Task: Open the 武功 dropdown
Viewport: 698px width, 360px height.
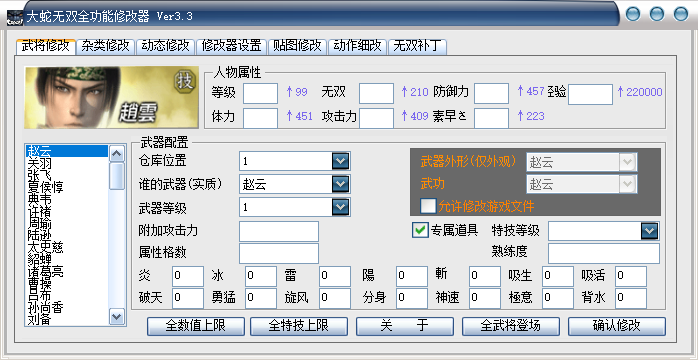Action: [x=627, y=184]
